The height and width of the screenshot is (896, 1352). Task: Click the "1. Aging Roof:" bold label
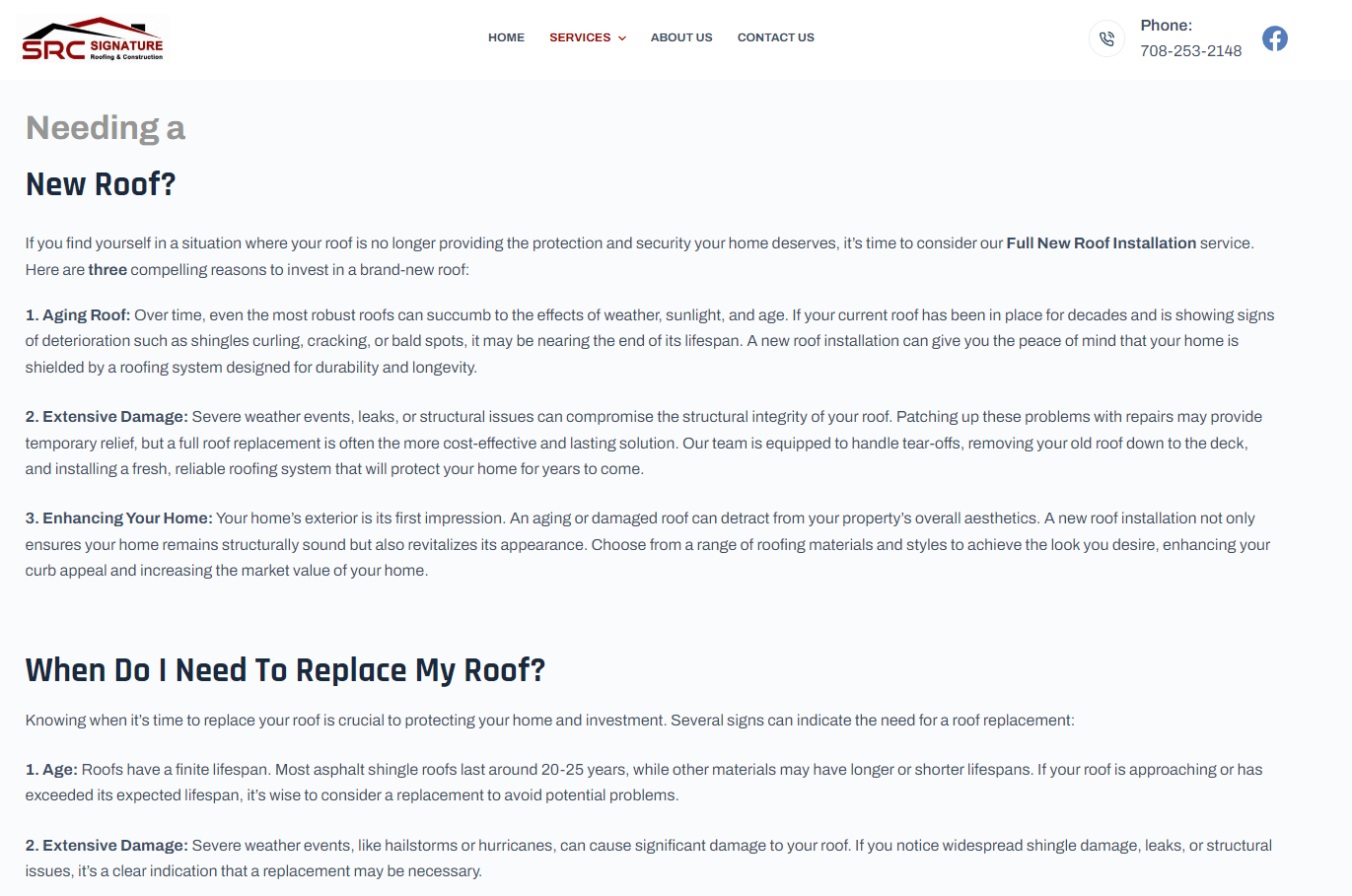(78, 315)
